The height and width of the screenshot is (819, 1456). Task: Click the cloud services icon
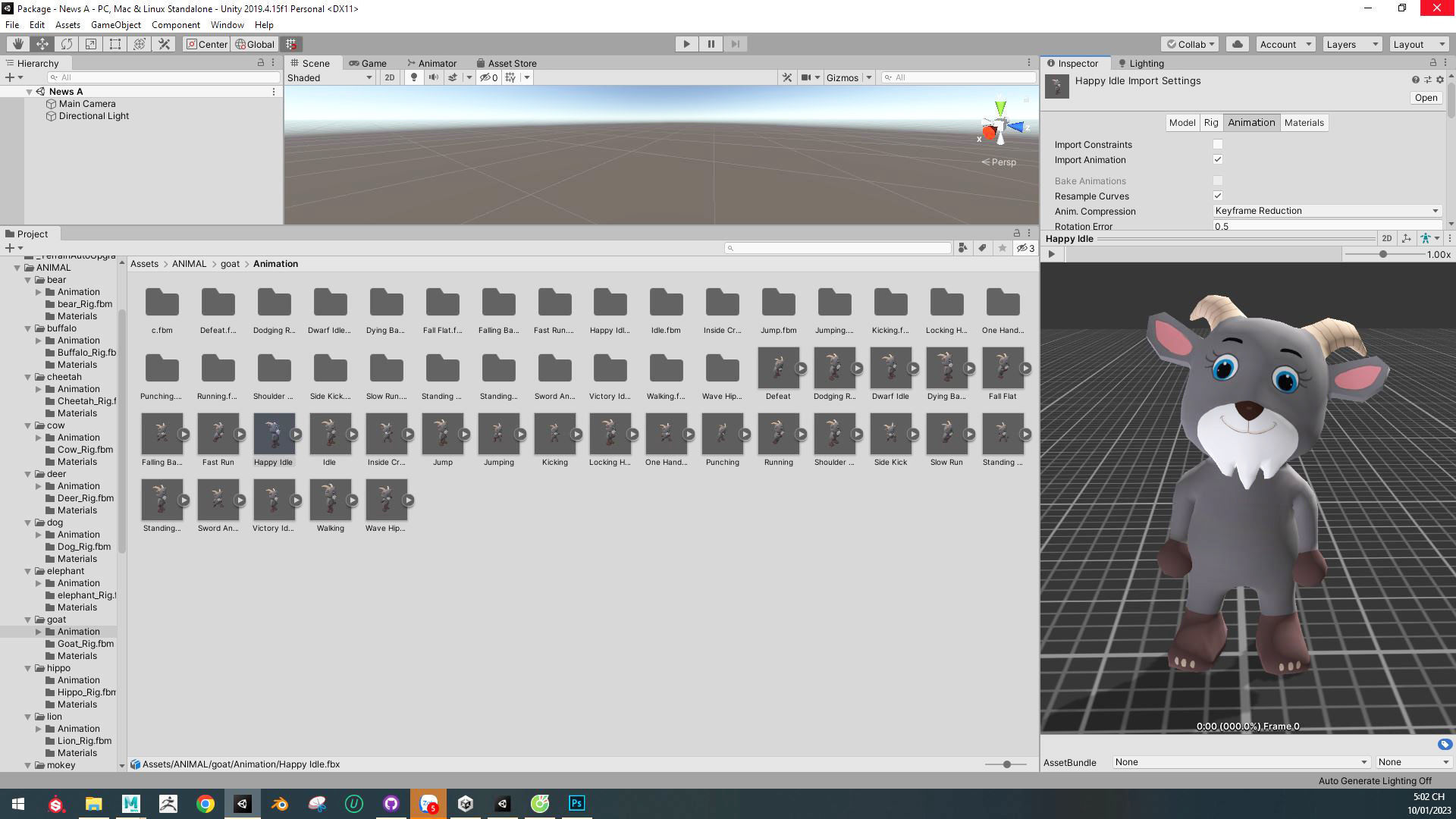tap(1238, 44)
